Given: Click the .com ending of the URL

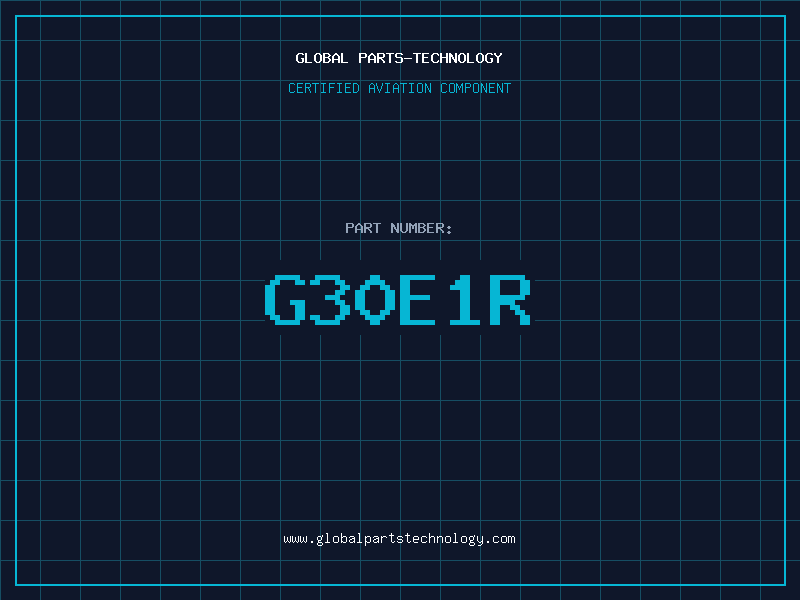Looking at the screenshot, I should coord(501,538).
